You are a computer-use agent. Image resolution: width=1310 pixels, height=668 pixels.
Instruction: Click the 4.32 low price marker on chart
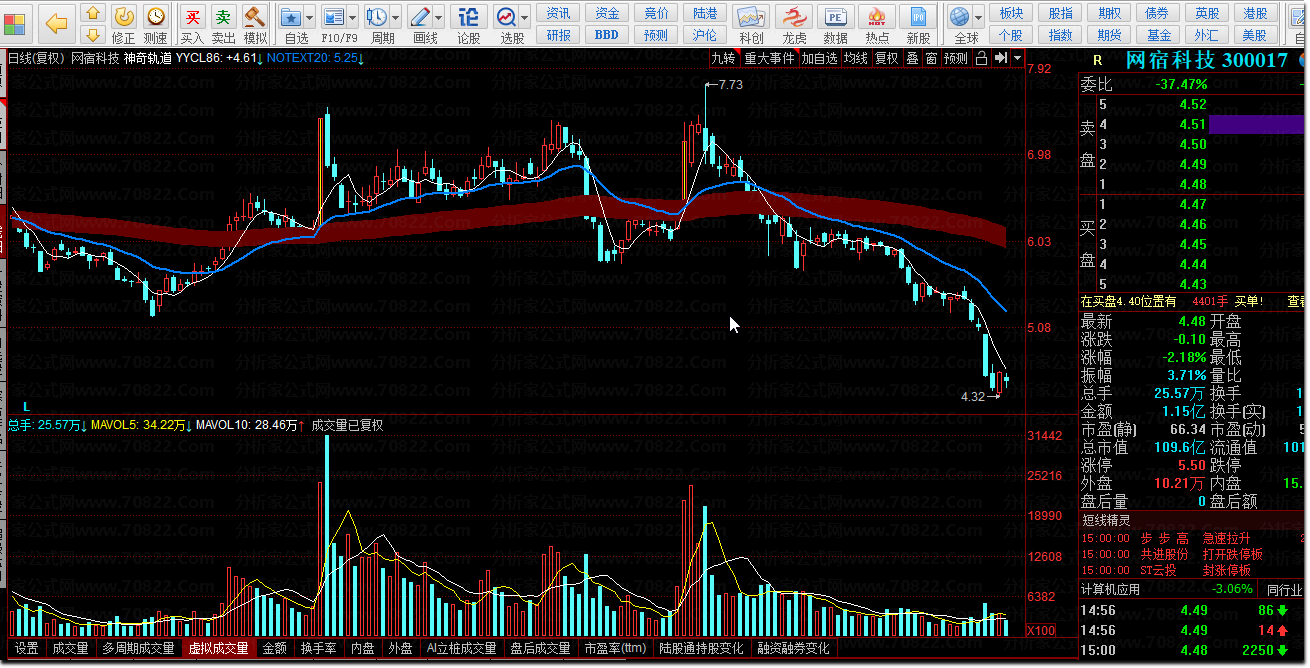[x=972, y=397]
